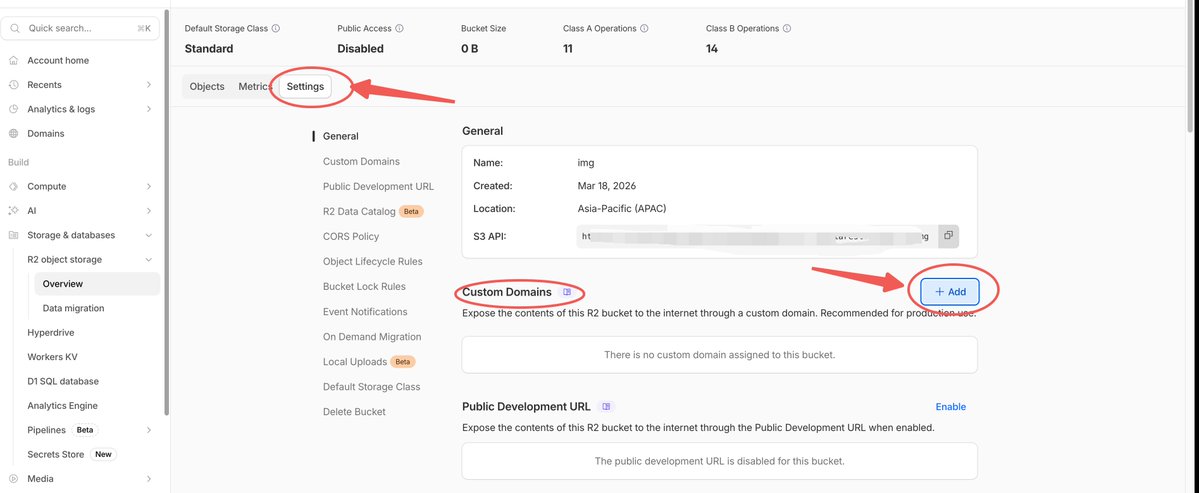Select General in settings navigation
The width and height of the screenshot is (1199, 493).
pyautogui.click(x=340, y=136)
